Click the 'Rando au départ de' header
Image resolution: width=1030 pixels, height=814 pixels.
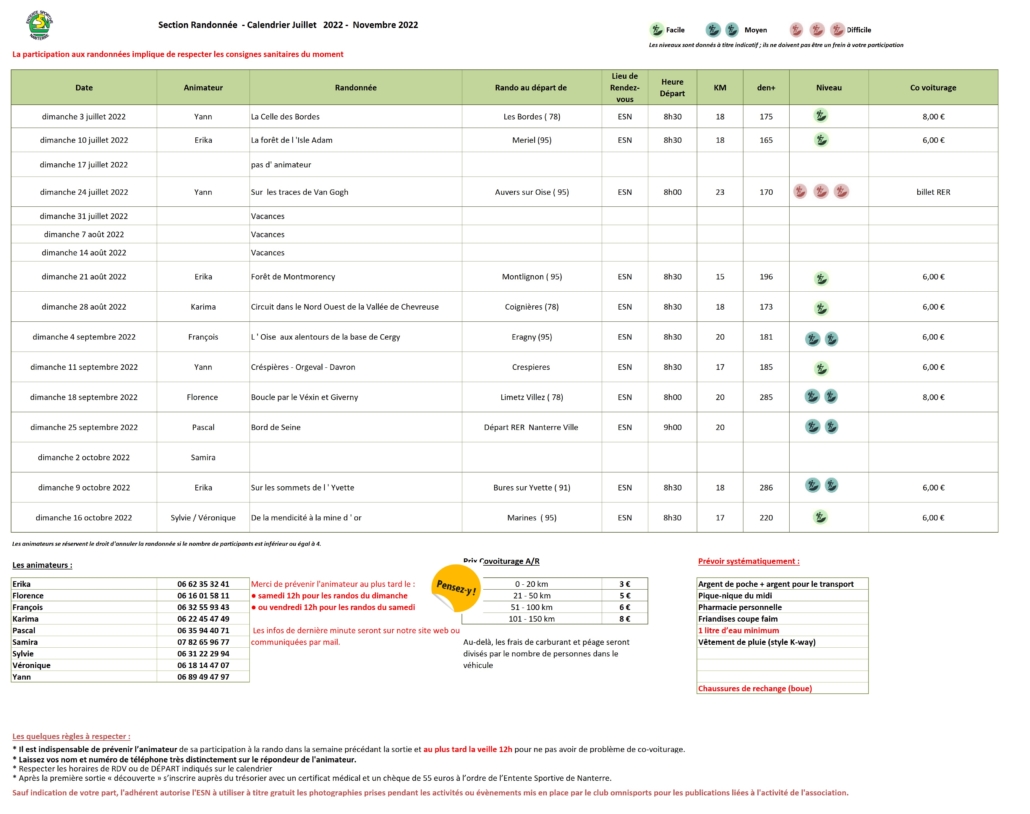pos(531,87)
